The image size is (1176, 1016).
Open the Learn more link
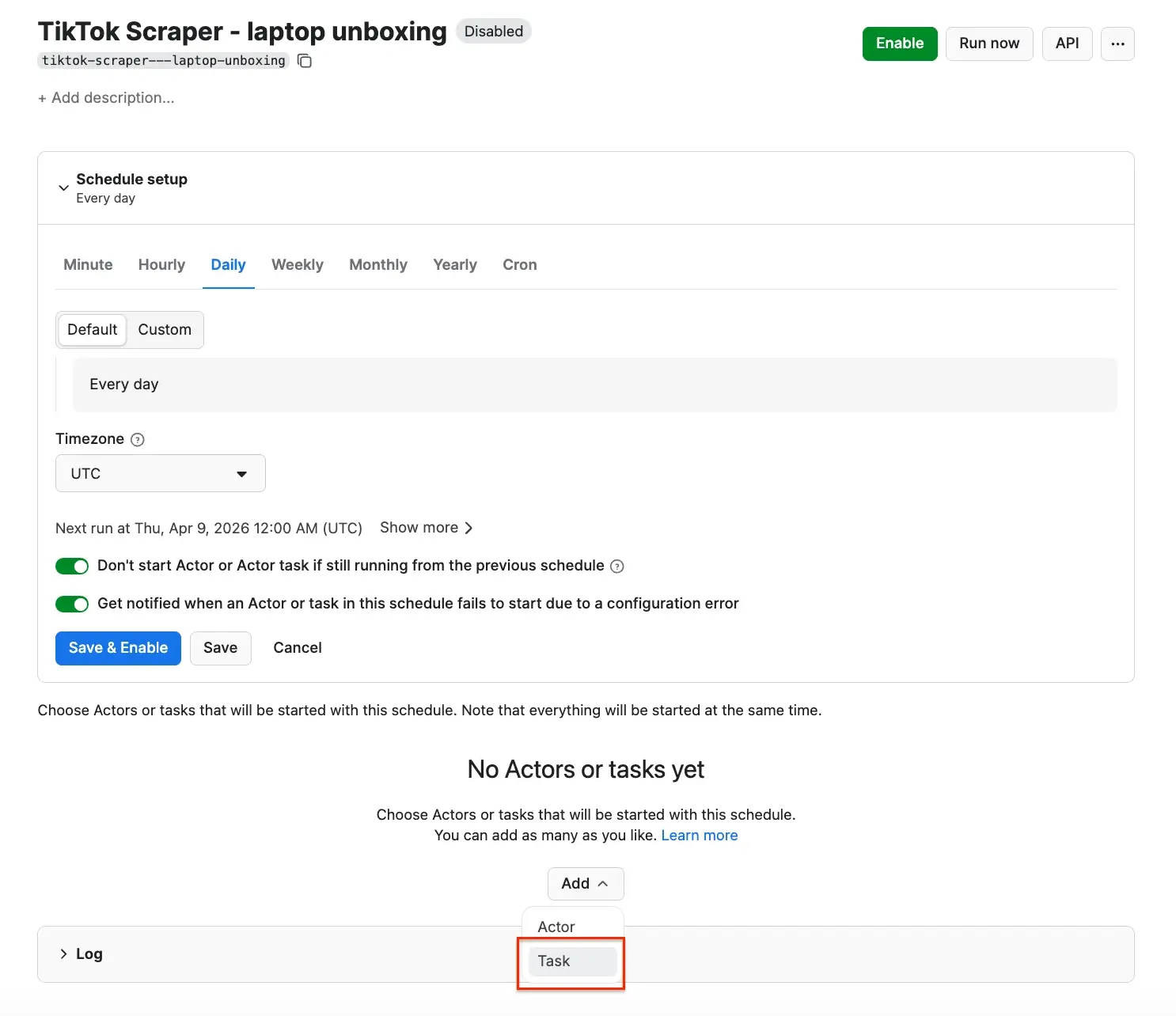pos(700,836)
